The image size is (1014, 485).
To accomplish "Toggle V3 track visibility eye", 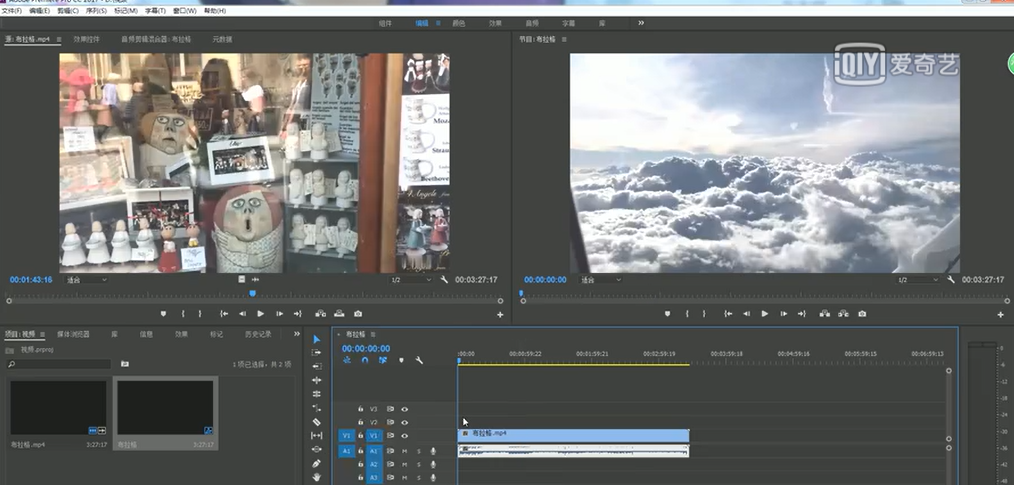I will pyautogui.click(x=405, y=409).
